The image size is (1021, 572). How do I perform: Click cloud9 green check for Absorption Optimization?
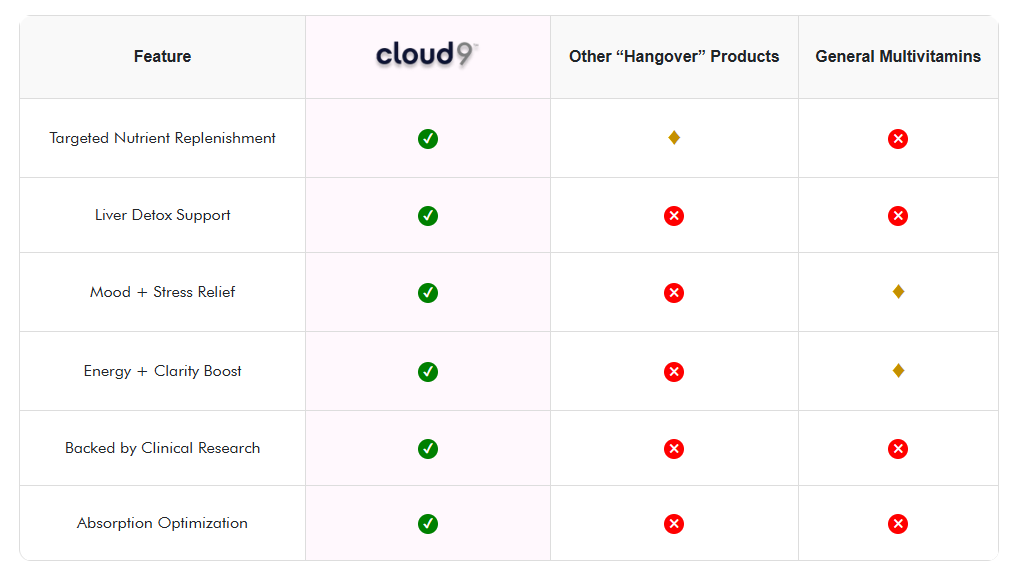(428, 524)
